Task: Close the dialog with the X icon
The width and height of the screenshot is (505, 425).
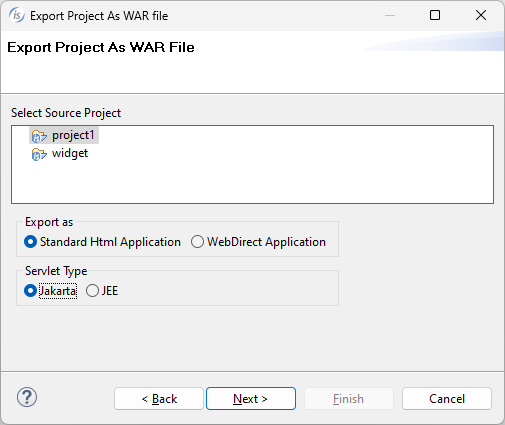Action: [x=481, y=15]
